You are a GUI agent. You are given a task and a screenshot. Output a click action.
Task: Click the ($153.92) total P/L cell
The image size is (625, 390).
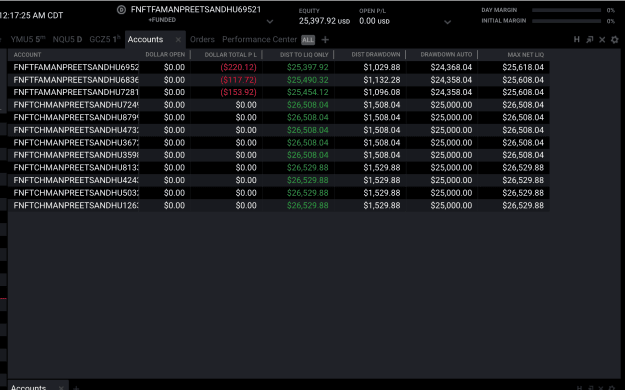coord(238,92)
